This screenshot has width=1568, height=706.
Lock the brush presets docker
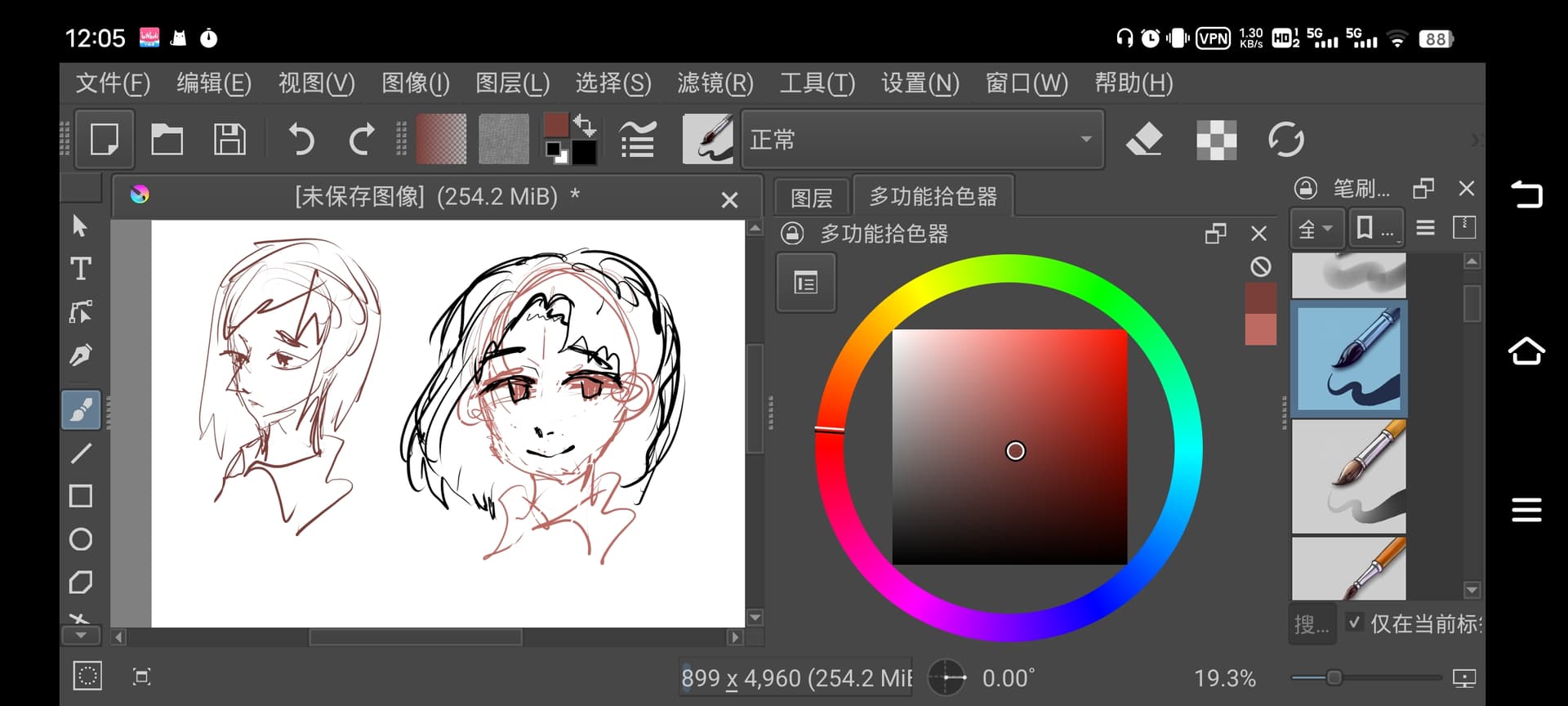(1305, 189)
